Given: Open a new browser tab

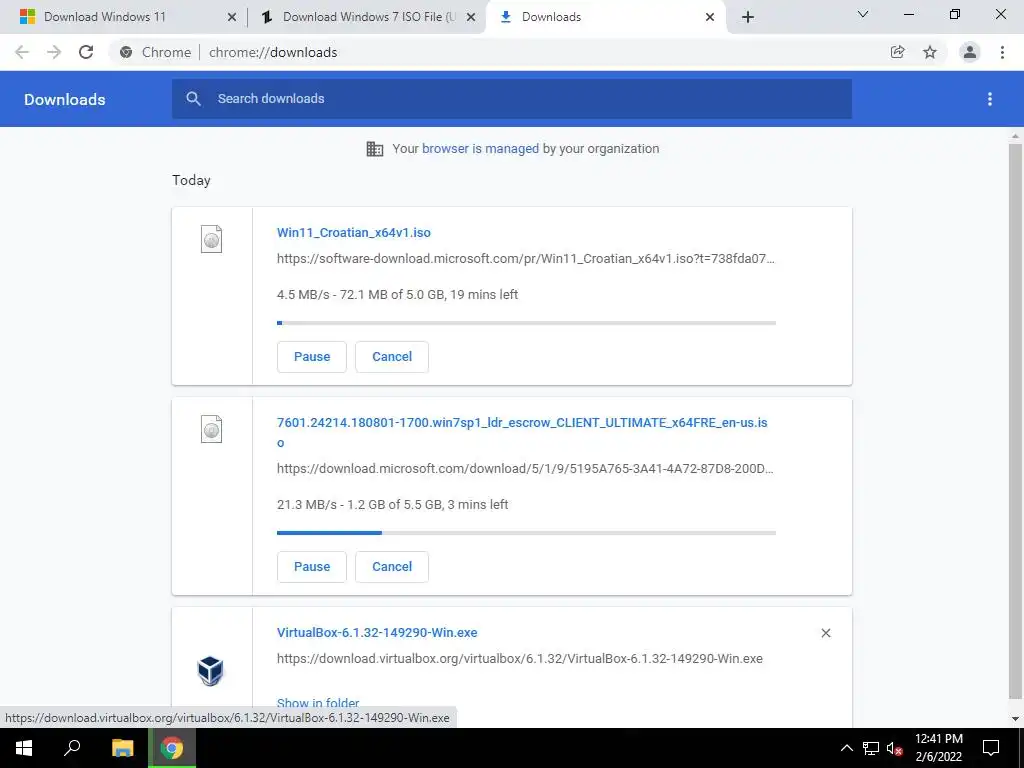Looking at the screenshot, I should click(x=748, y=17).
